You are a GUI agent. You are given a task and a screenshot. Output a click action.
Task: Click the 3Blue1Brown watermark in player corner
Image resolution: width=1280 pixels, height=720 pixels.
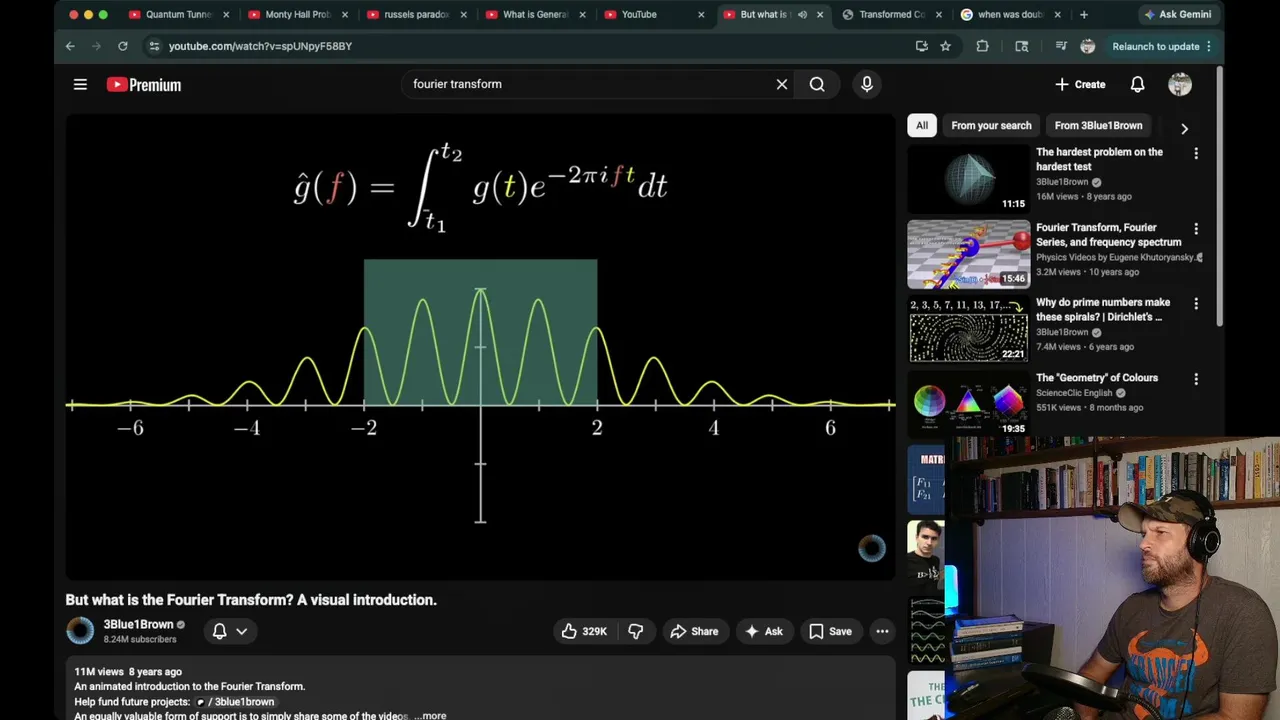click(x=871, y=548)
